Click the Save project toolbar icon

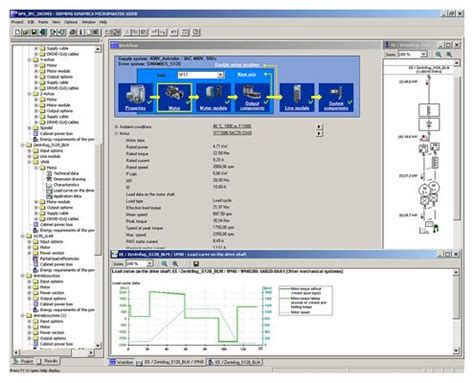click(34, 32)
